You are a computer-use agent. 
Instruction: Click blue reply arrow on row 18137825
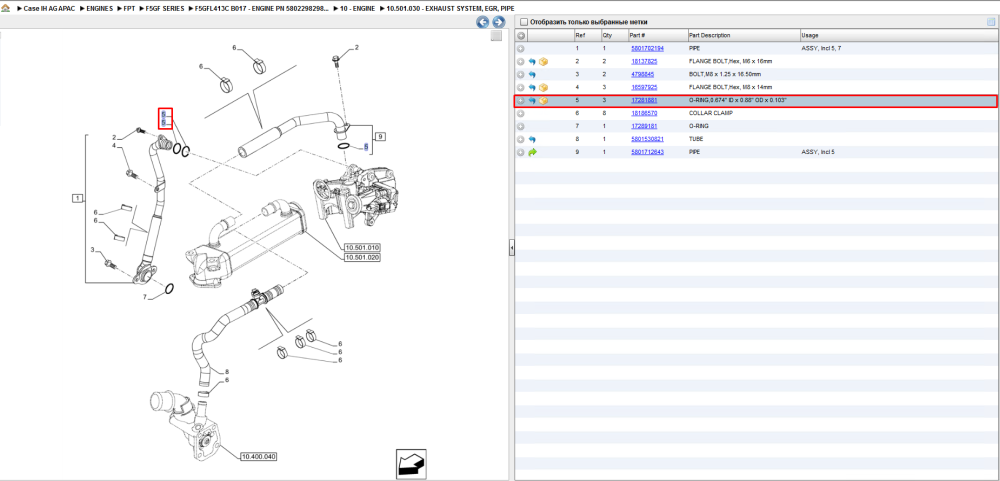[533, 62]
